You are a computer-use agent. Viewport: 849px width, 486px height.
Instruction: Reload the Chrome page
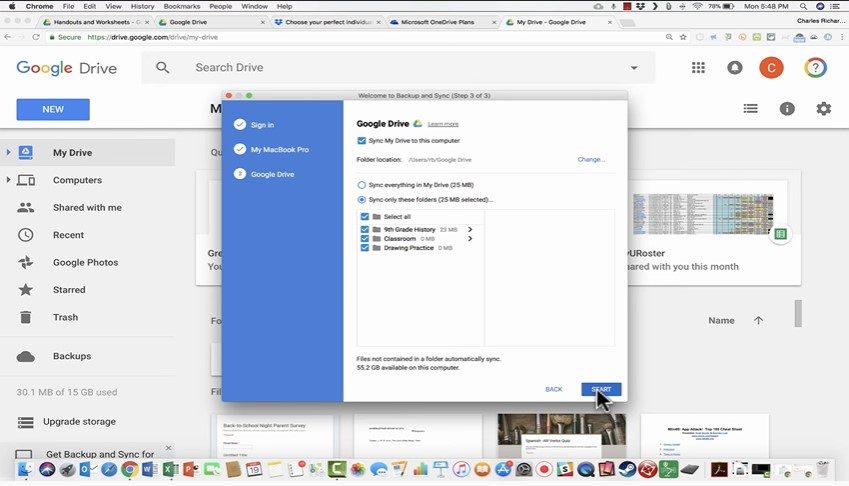pos(36,37)
